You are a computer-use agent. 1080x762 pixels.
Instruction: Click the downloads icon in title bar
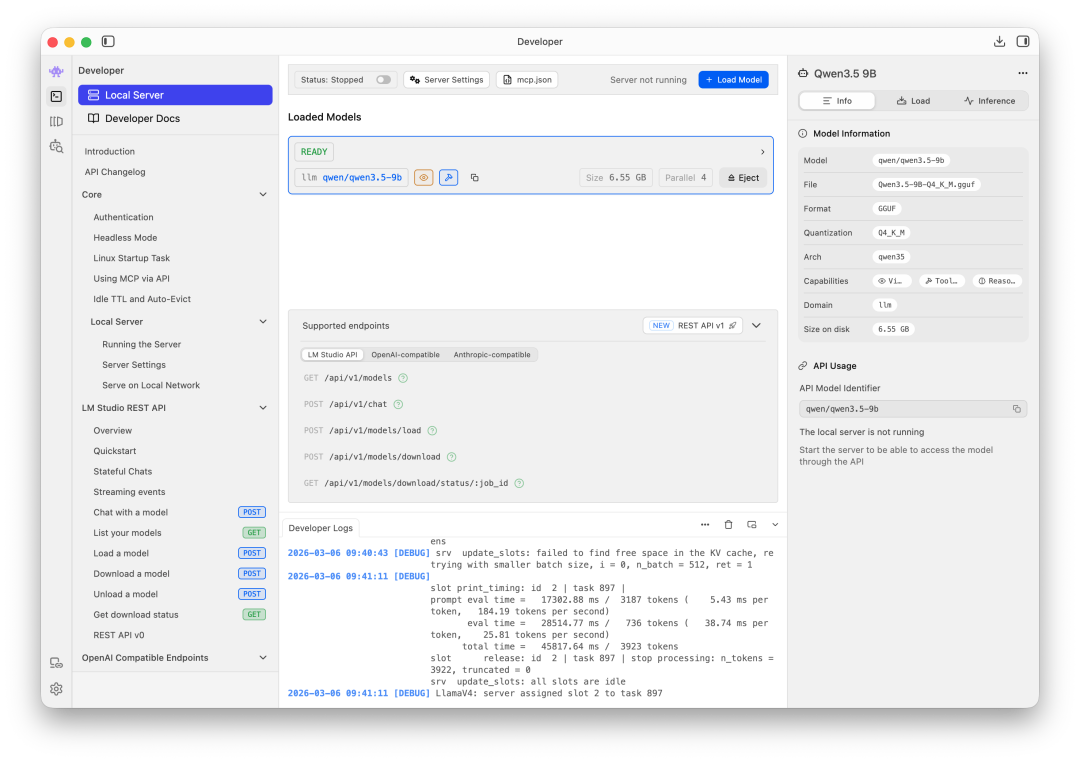[x=999, y=41]
